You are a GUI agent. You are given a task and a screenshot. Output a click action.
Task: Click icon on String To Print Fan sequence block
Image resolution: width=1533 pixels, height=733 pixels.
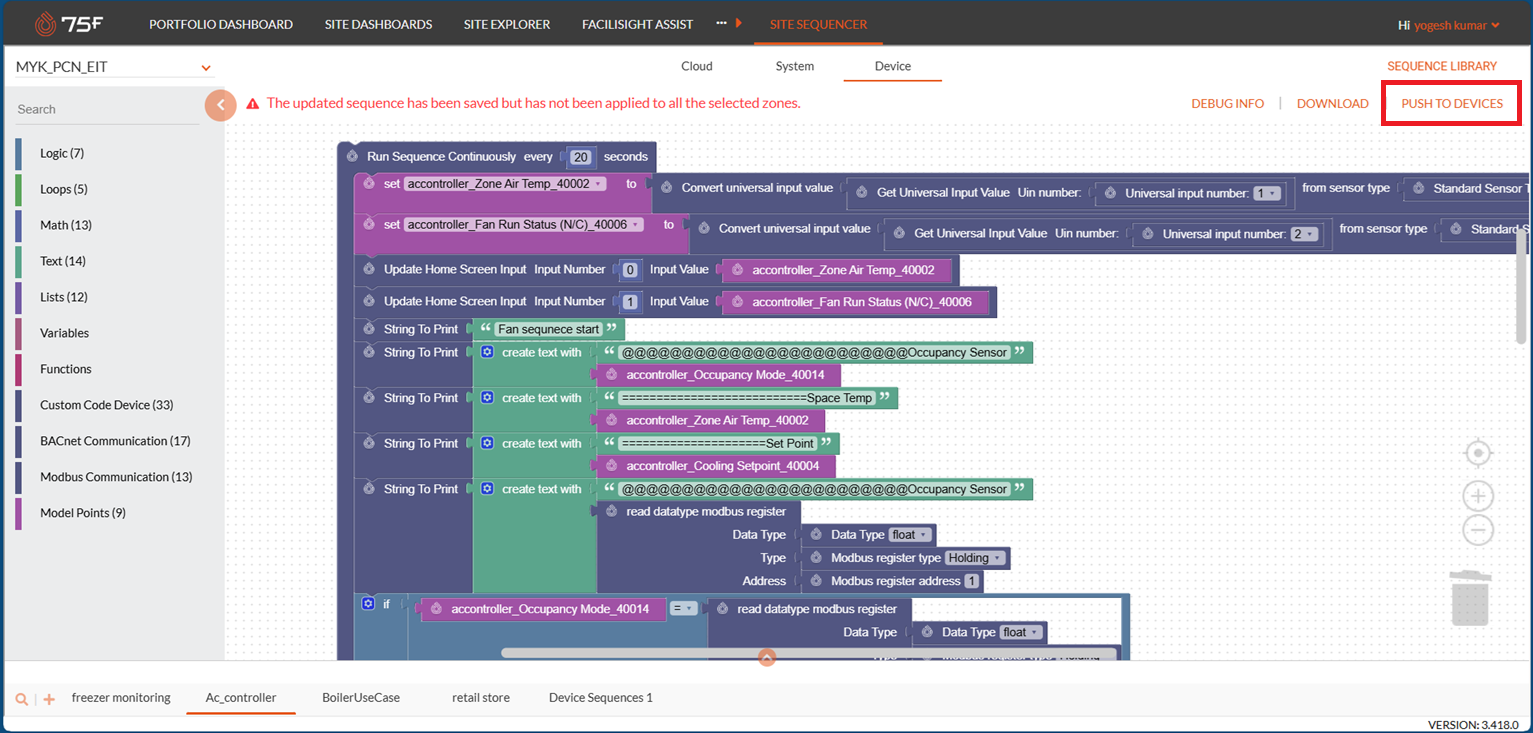point(368,329)
